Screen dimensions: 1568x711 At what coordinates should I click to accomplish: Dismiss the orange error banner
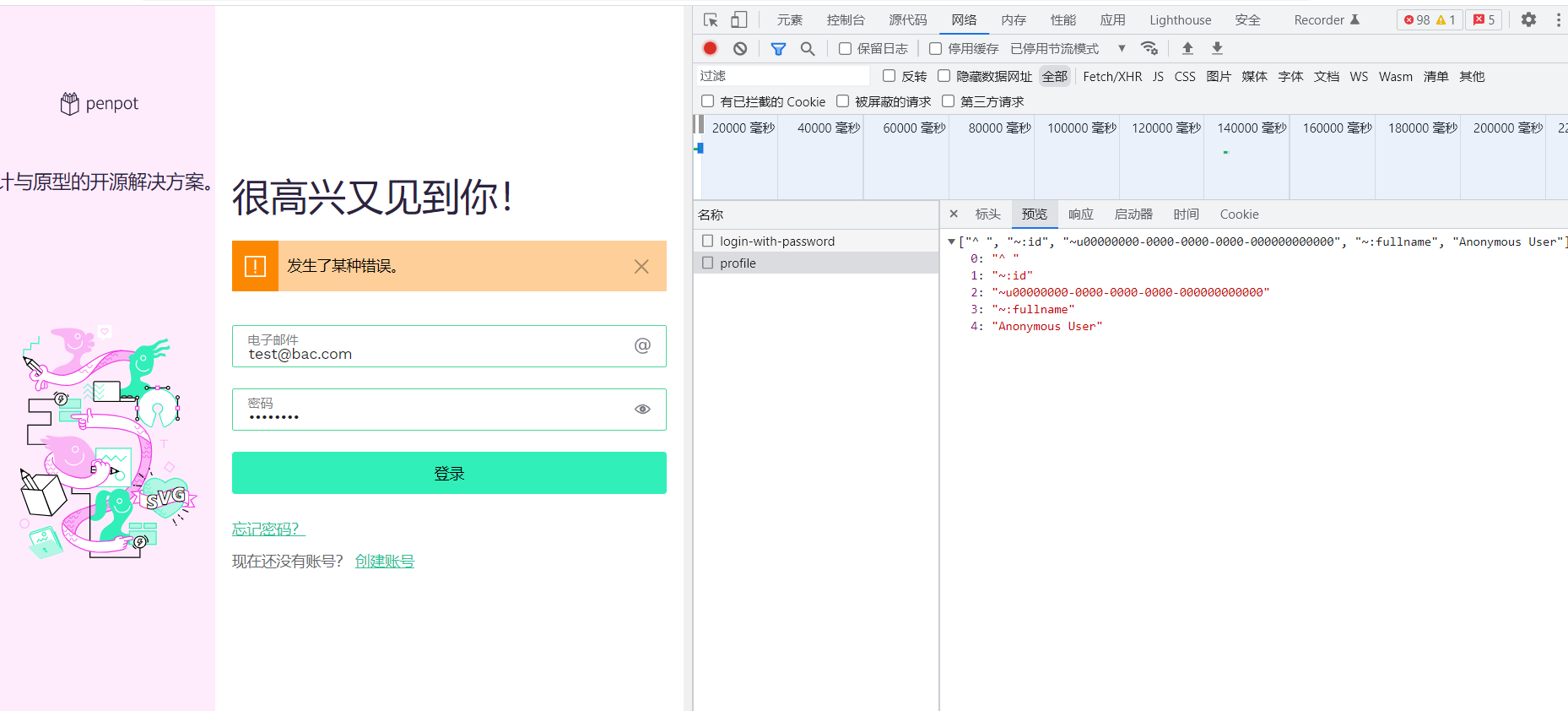click(641, 267)
